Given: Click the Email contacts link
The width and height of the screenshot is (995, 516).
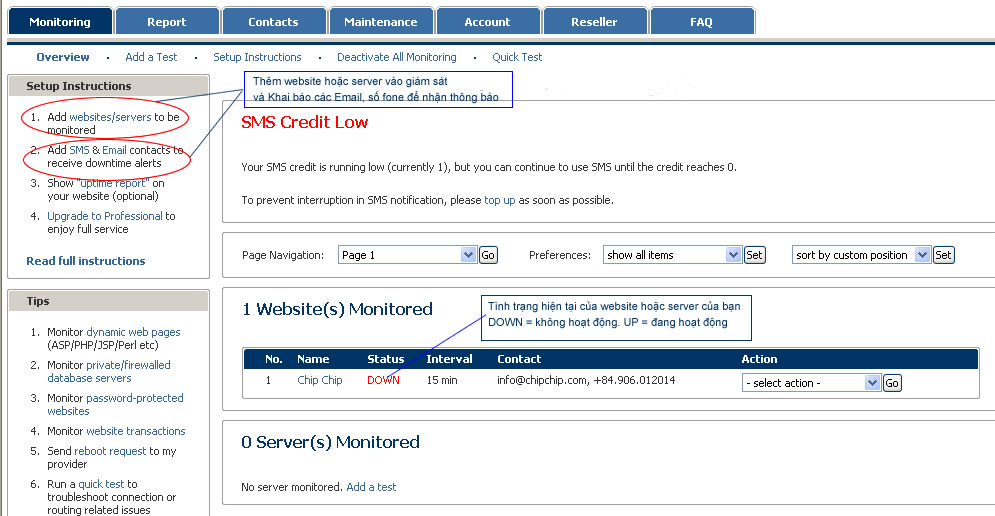Looking at the screenshot, I should [x=114, y=150].
